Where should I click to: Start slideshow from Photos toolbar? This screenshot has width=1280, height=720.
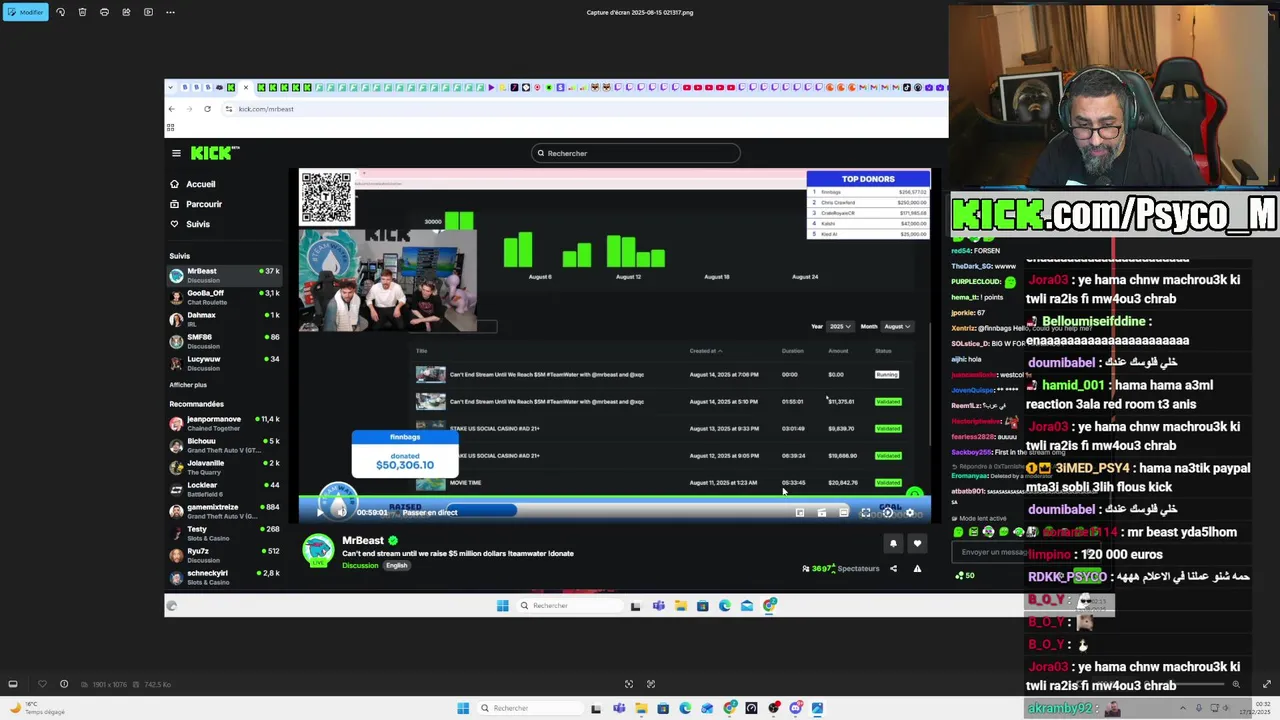point(148,12)
